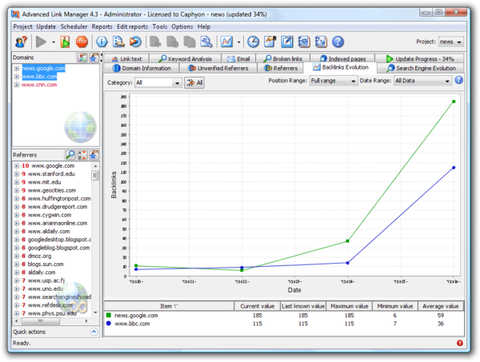Expand the Quick actions panel

94,332
